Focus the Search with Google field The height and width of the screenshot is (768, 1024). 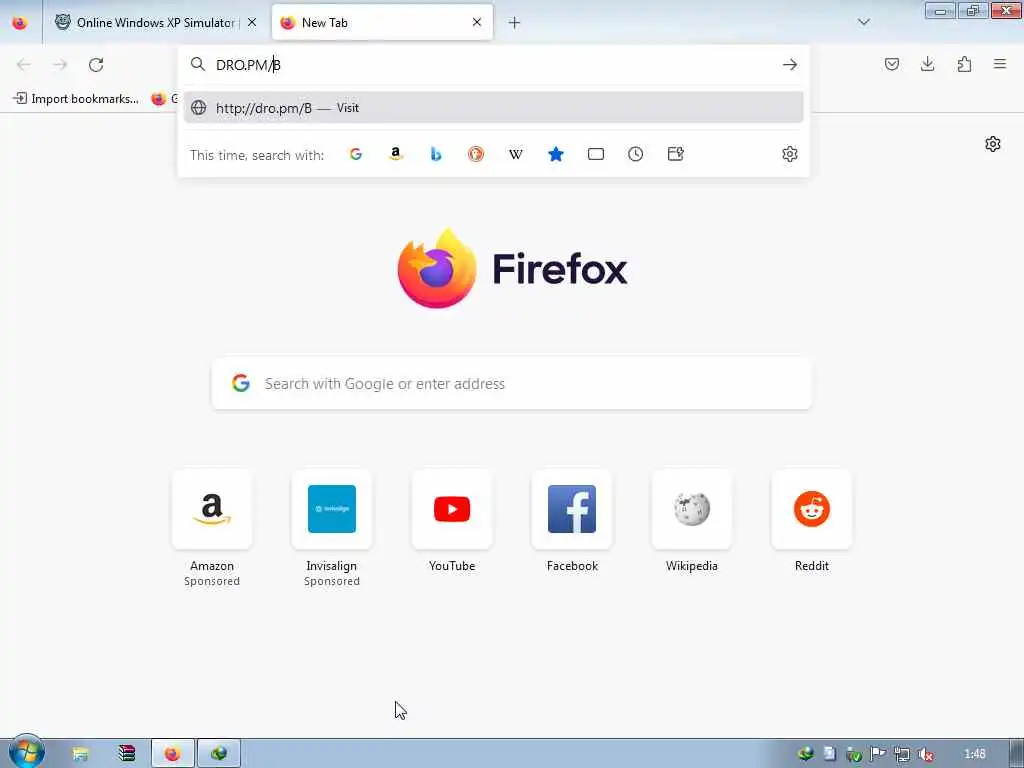click(x=512, y=383)
